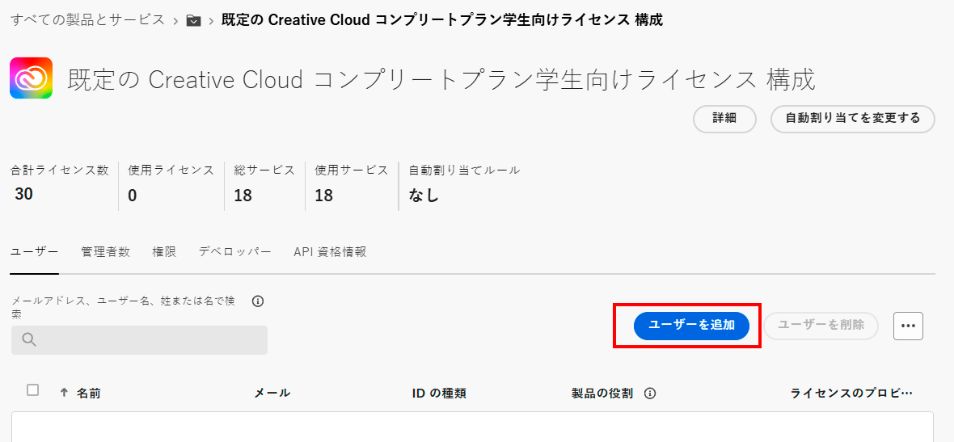The height and width of the screenshot is (442, 954).
Task: Toggle the select-all users checkbox
Action: click(33, 391)
